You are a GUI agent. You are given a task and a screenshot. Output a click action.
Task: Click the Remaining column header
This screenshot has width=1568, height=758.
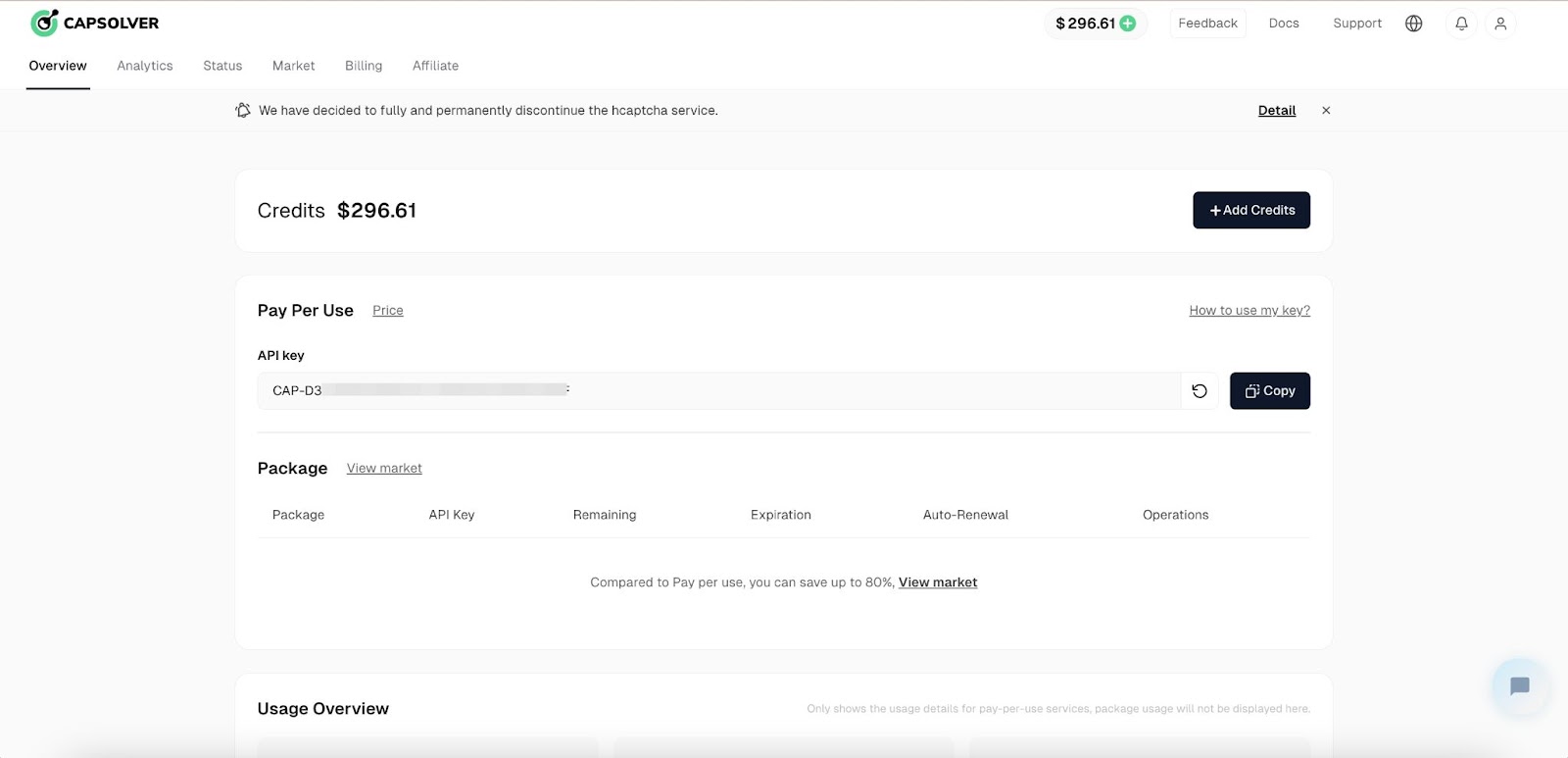pyautogui.click(x=605, y=515)
